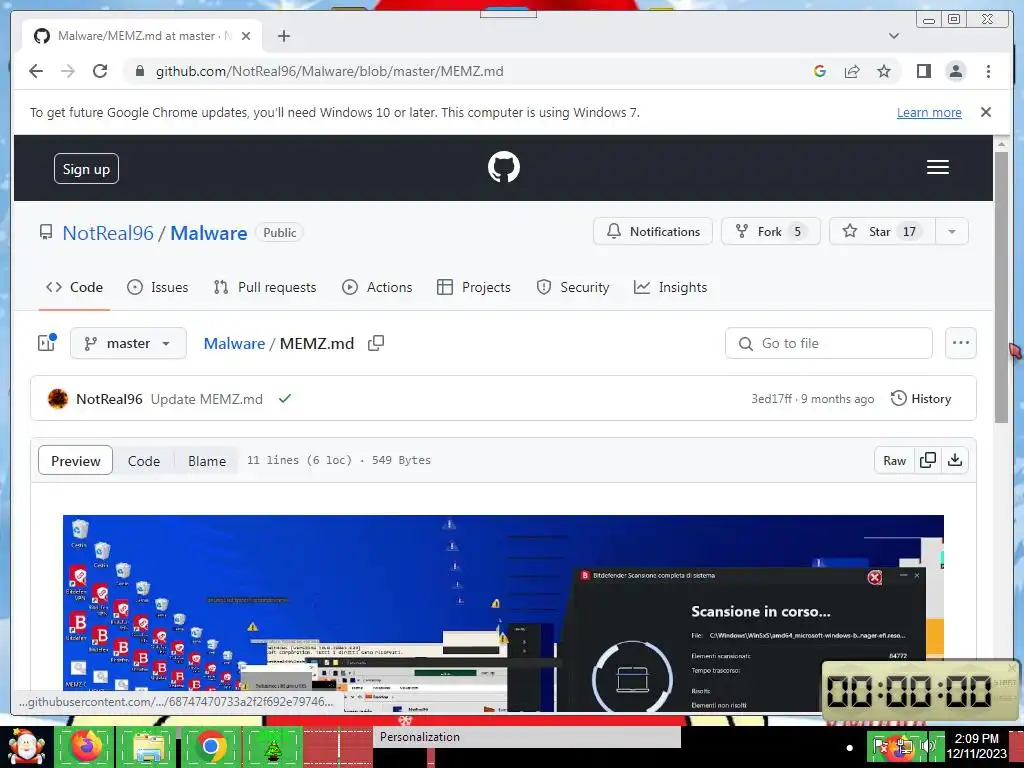Fork the repository

click(x=770, y=231)
